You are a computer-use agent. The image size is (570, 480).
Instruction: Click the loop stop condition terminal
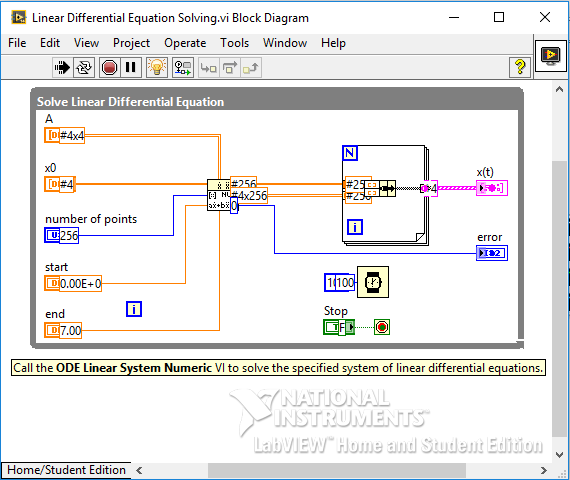point(382,327)
